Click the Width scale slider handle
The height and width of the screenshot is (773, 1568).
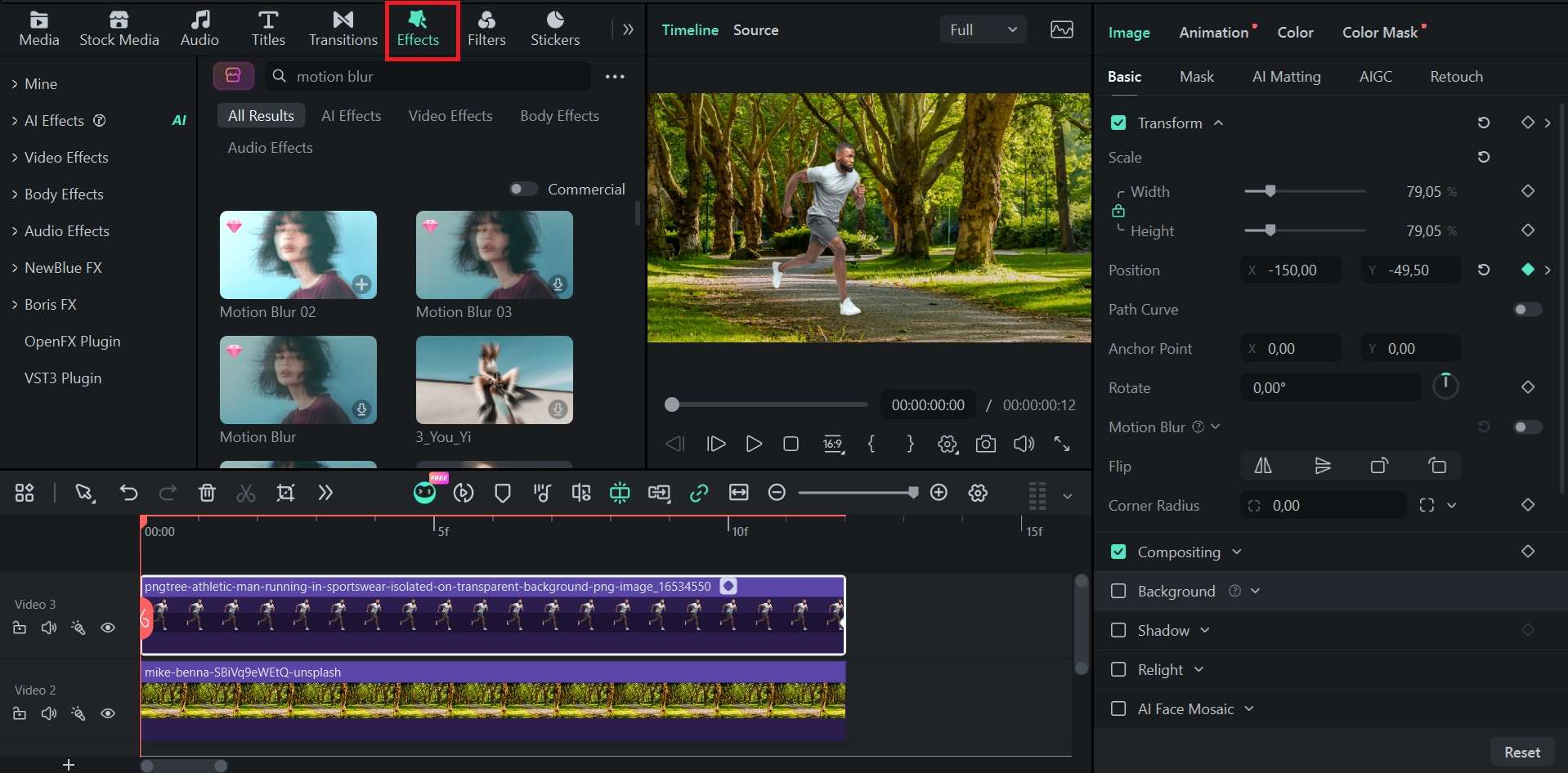tap(1270, 191)
